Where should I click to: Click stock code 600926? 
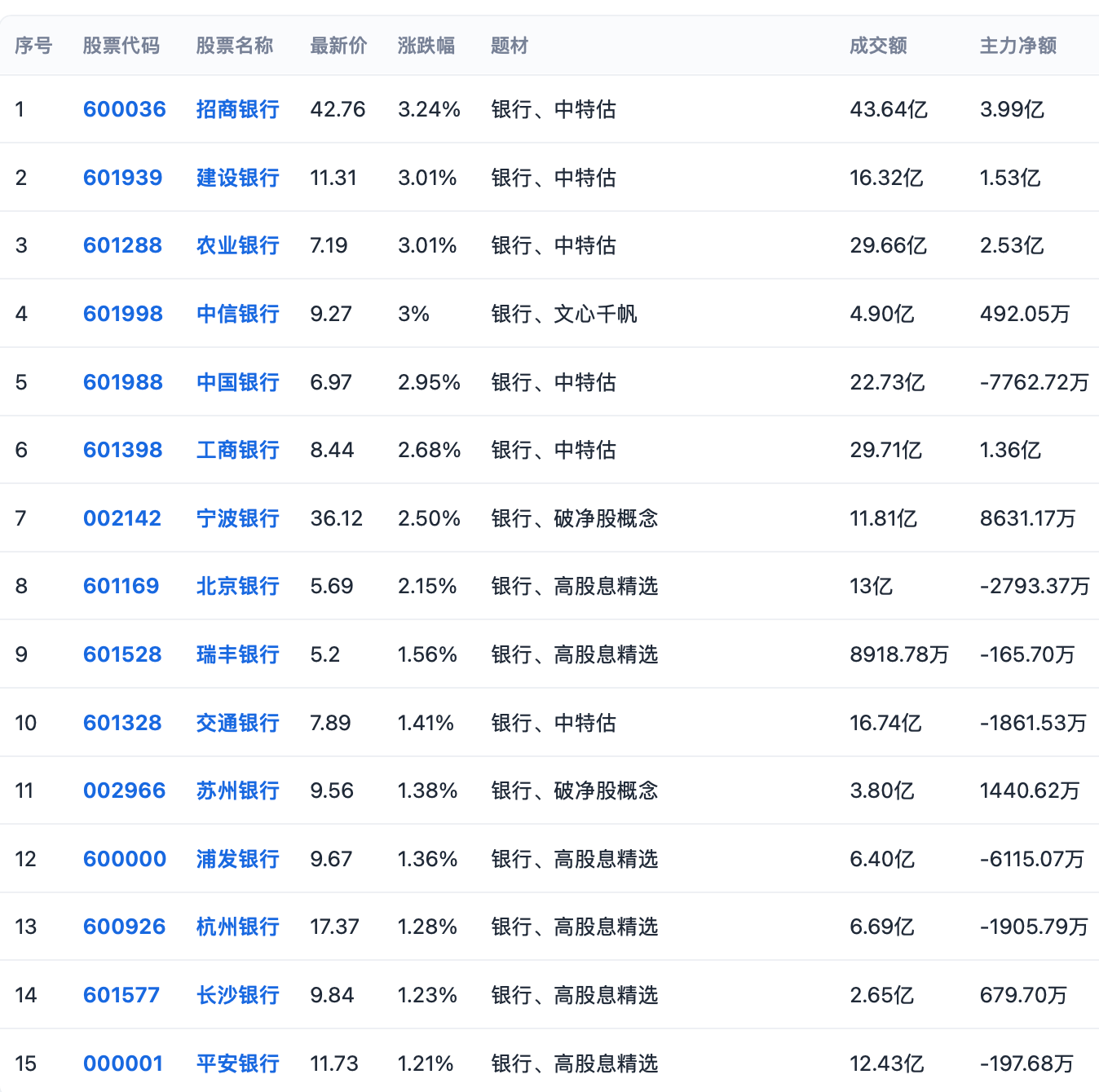tap(125, 927)
